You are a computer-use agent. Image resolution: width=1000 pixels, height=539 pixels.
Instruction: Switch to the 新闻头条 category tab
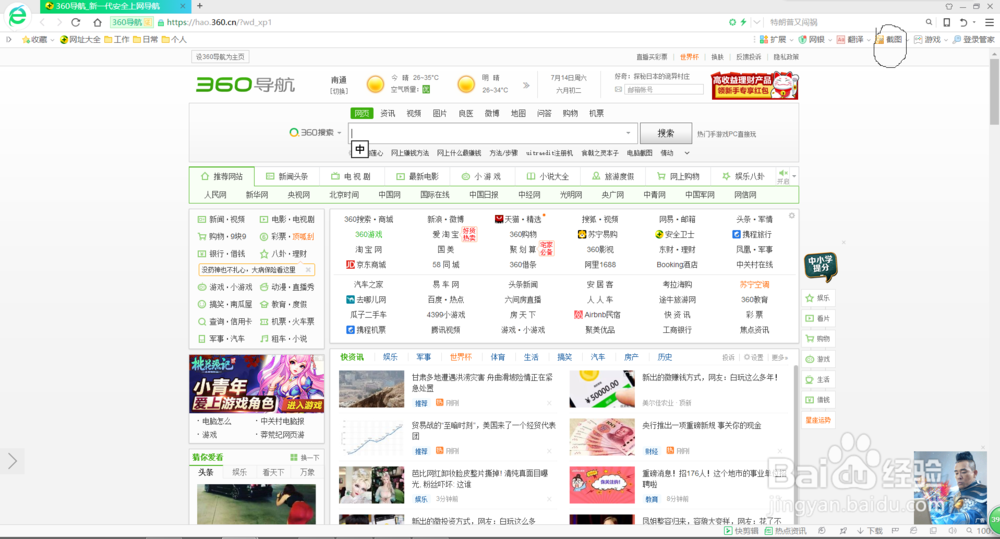click(x=287, y=176)
